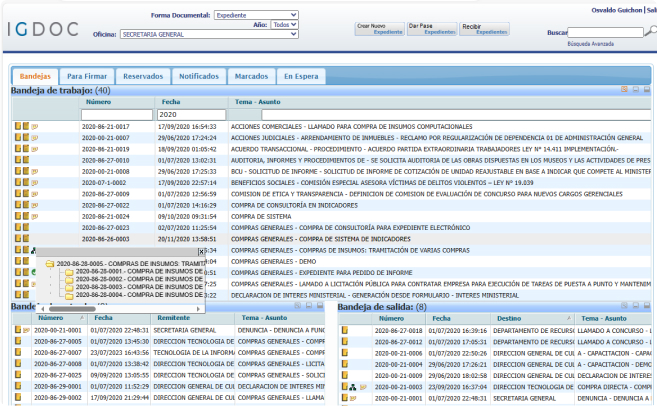Screen dimensions: 657x406
Task: Click book icon in outbox row 2020-00-21-0006
Action: (345, 353)
